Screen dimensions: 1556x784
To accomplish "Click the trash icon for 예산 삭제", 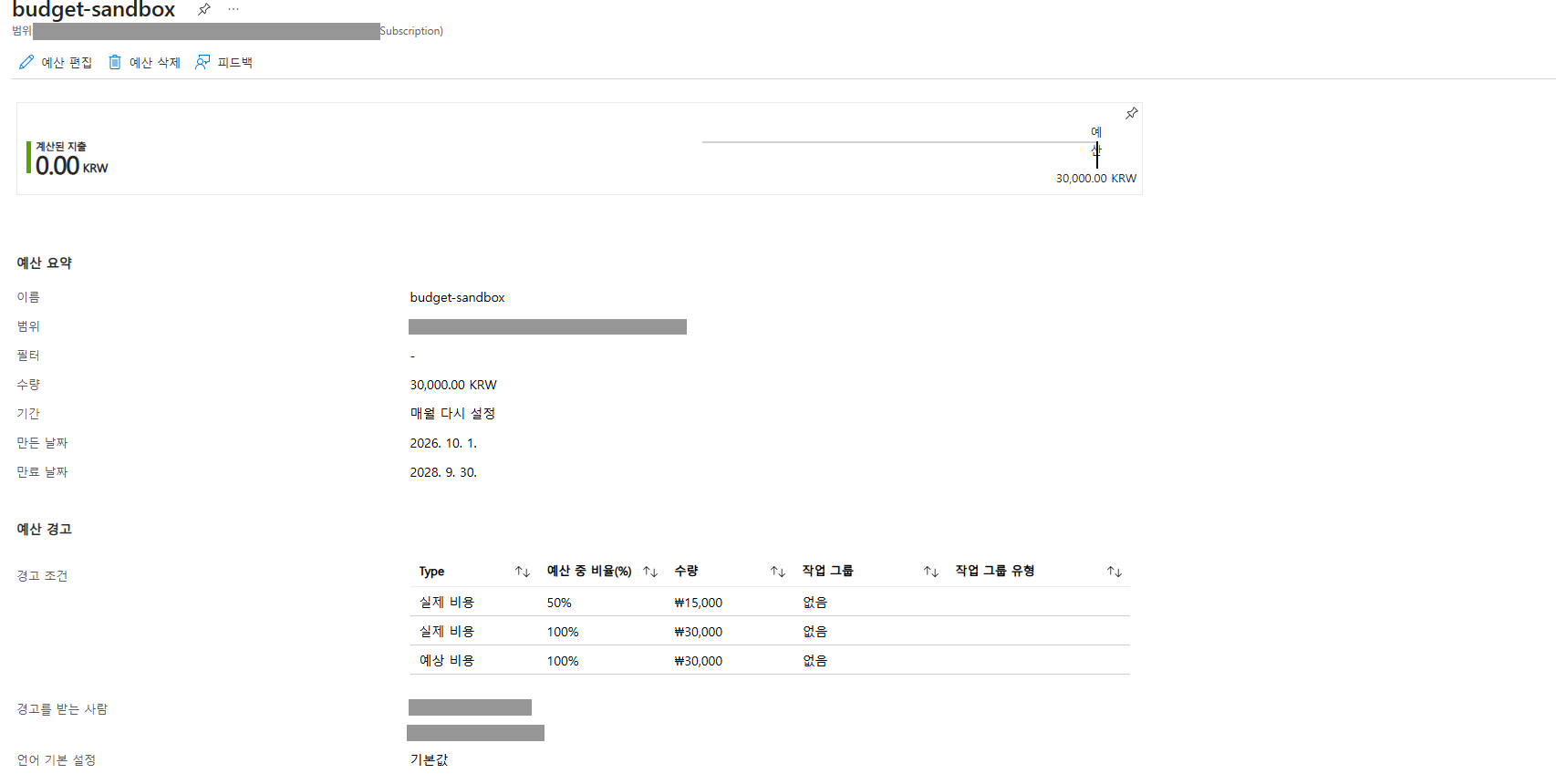I will point(115,62).
